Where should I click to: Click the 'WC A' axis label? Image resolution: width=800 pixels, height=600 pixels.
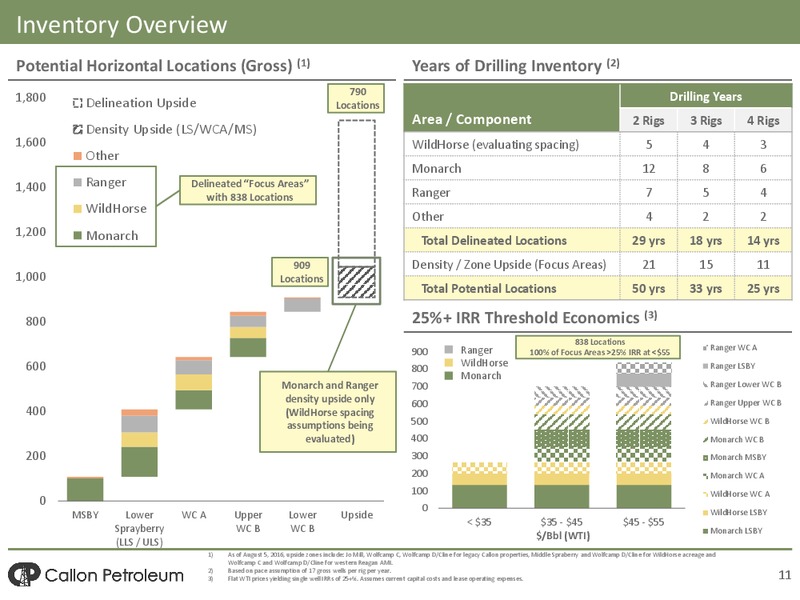pyautogui.click(x=194, y=515)
